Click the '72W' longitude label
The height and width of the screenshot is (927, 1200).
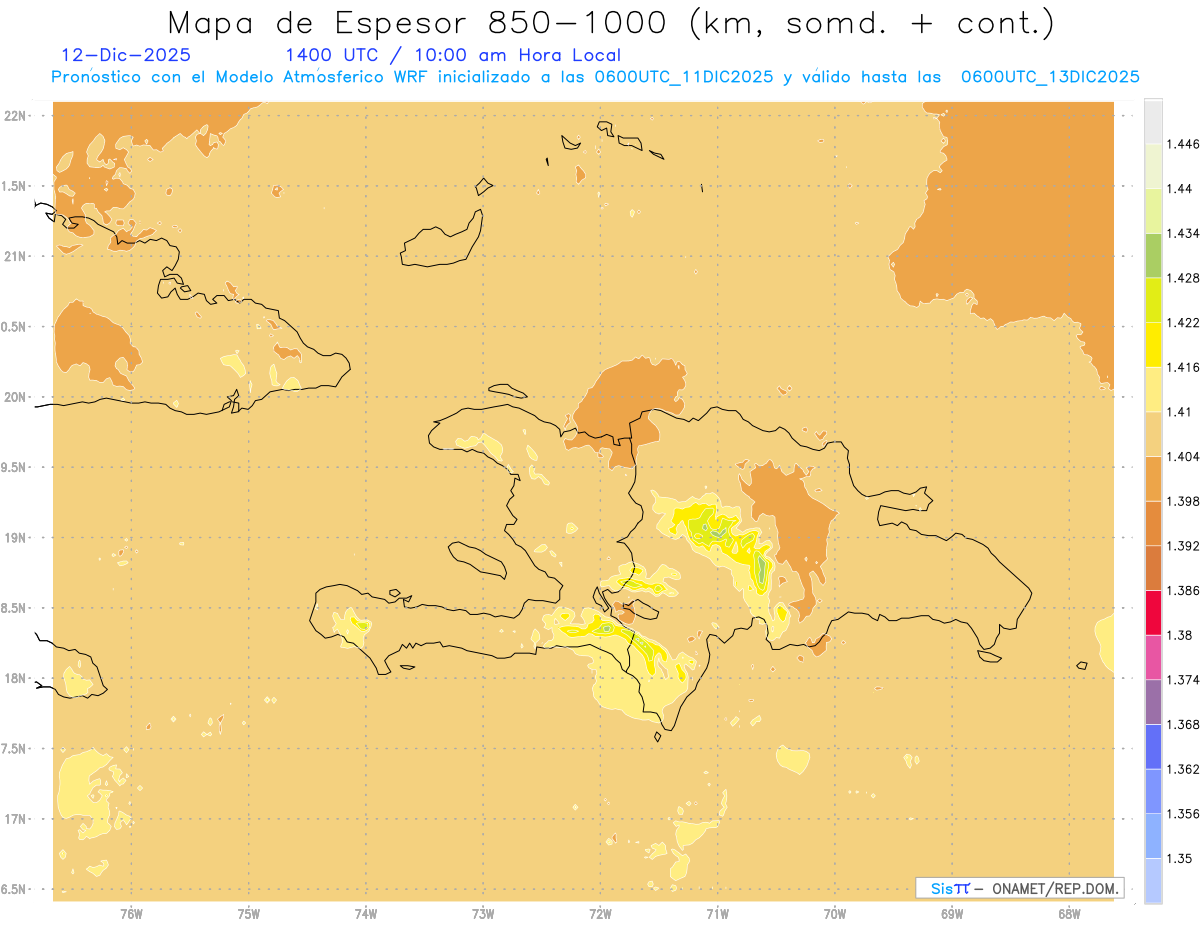[600, 914]
